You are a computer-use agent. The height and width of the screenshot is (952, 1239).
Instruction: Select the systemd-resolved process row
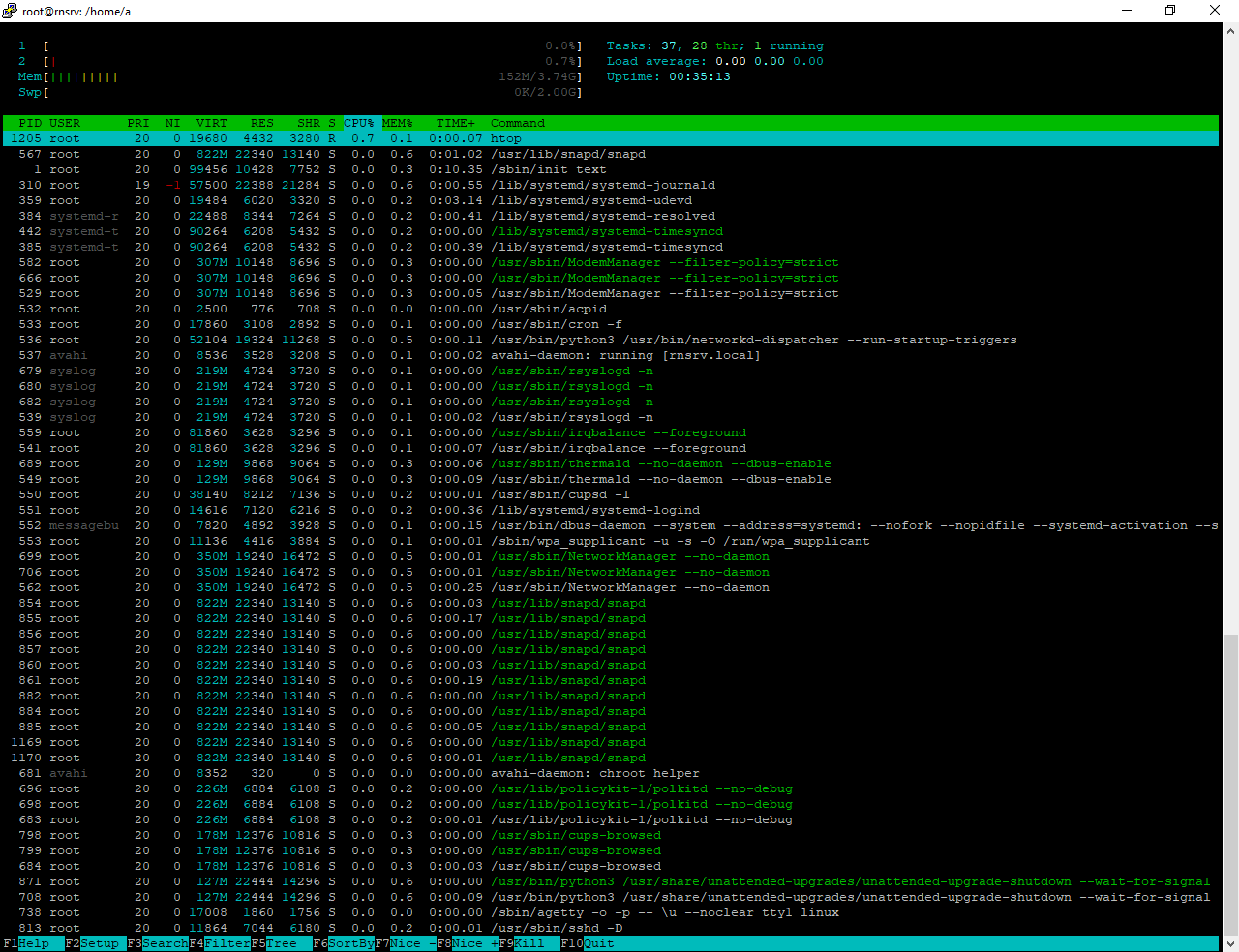pos(611,216)
